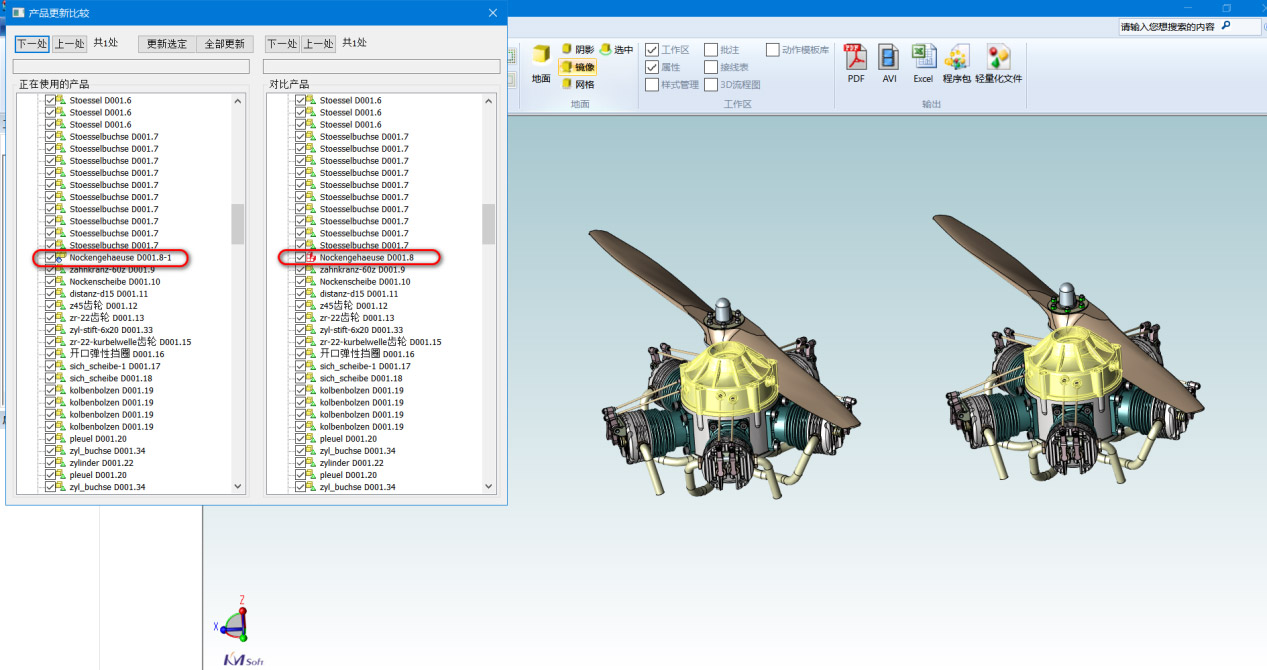
Task: Select Nockenscheibe D001.10 in left product list
Action: click(114, 282)
